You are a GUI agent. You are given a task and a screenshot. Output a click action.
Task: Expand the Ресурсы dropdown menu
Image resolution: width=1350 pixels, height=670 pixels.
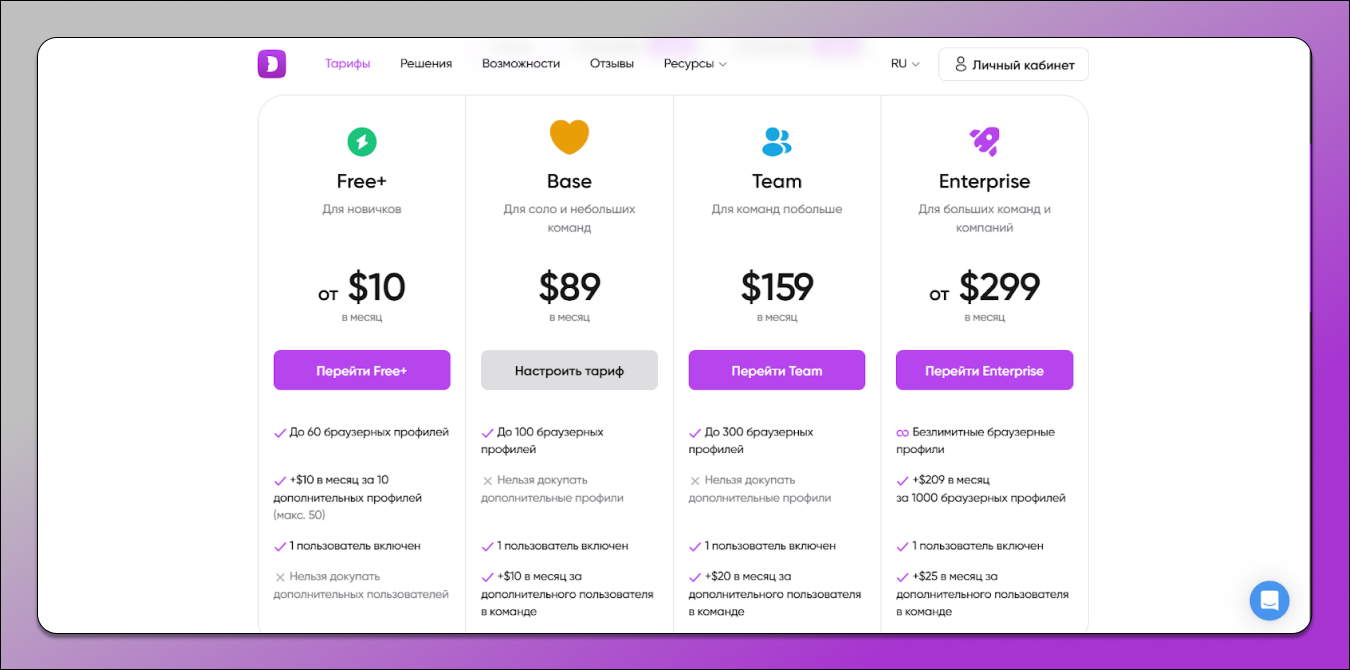695,64
